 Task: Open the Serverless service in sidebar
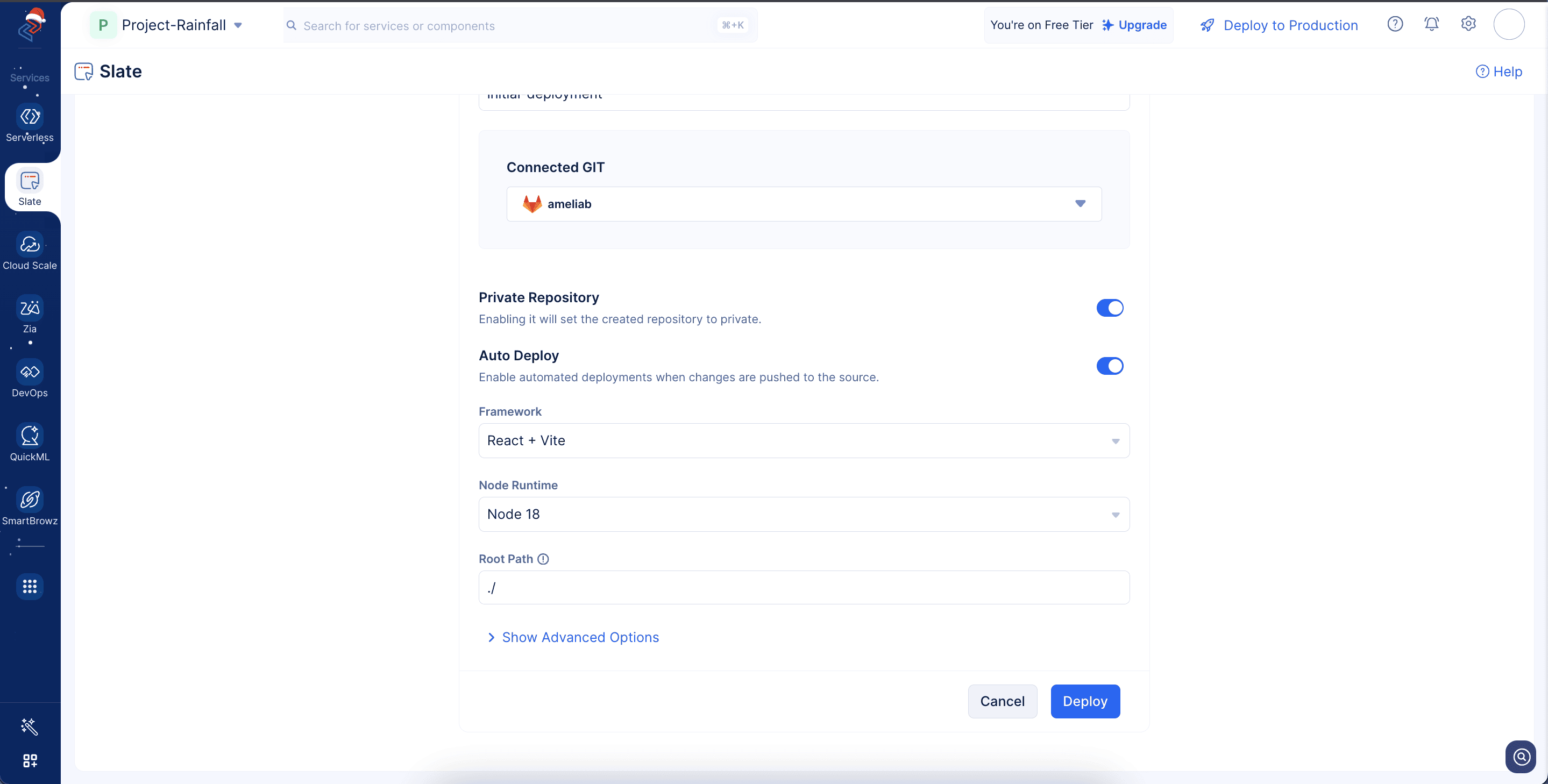[30, 124]
